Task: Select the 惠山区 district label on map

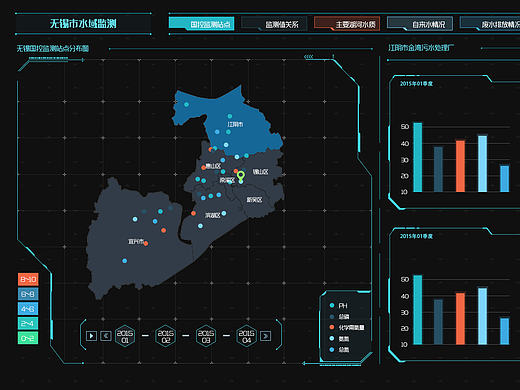Action: 213,166
